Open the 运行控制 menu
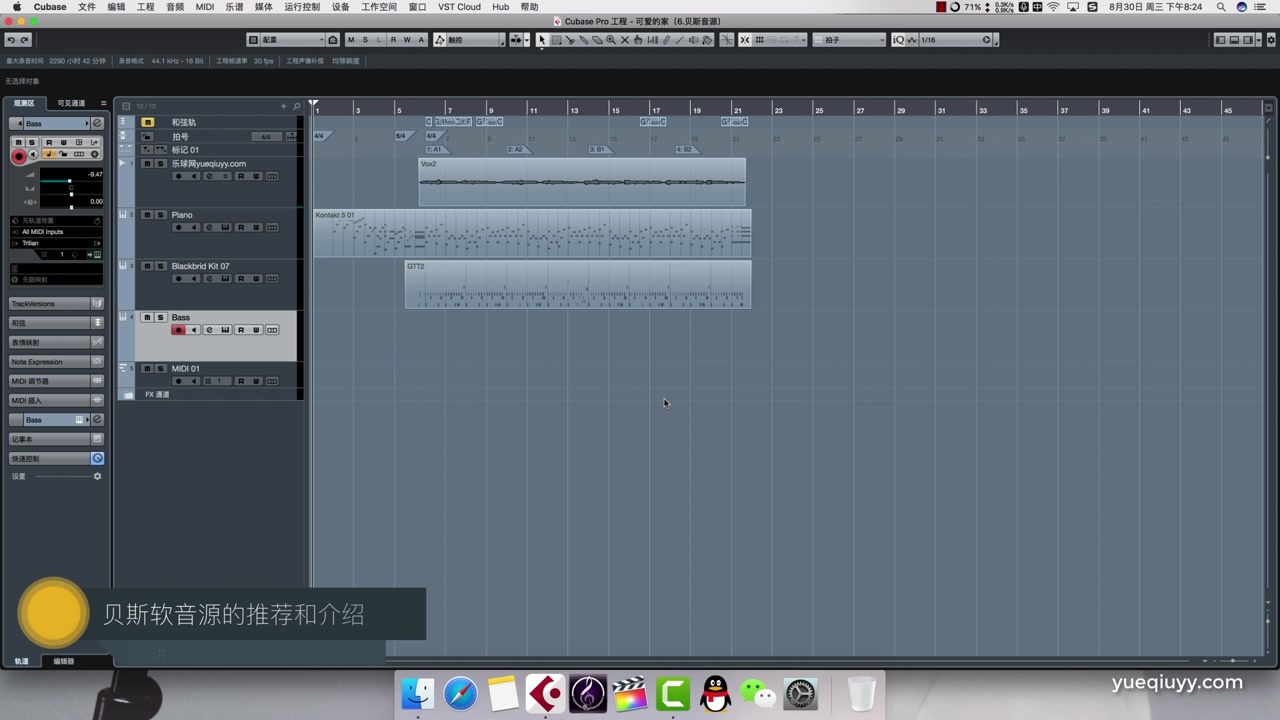This screenshot has height=720, width=1280. tap(302, 7)
